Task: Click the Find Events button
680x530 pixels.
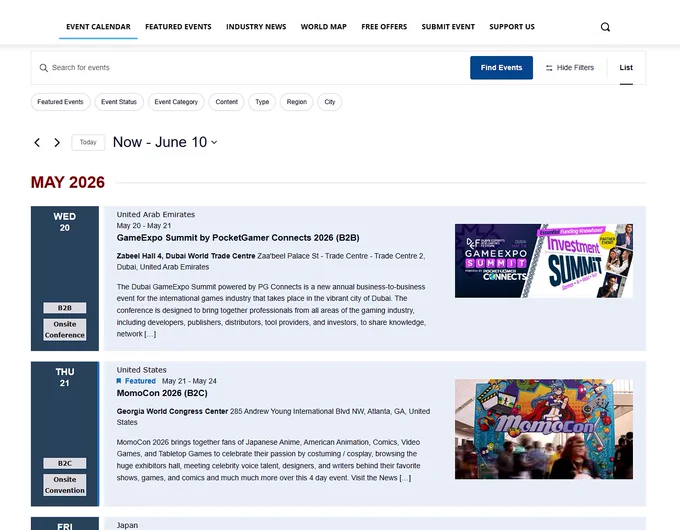Action: click(x=501, y=68)
